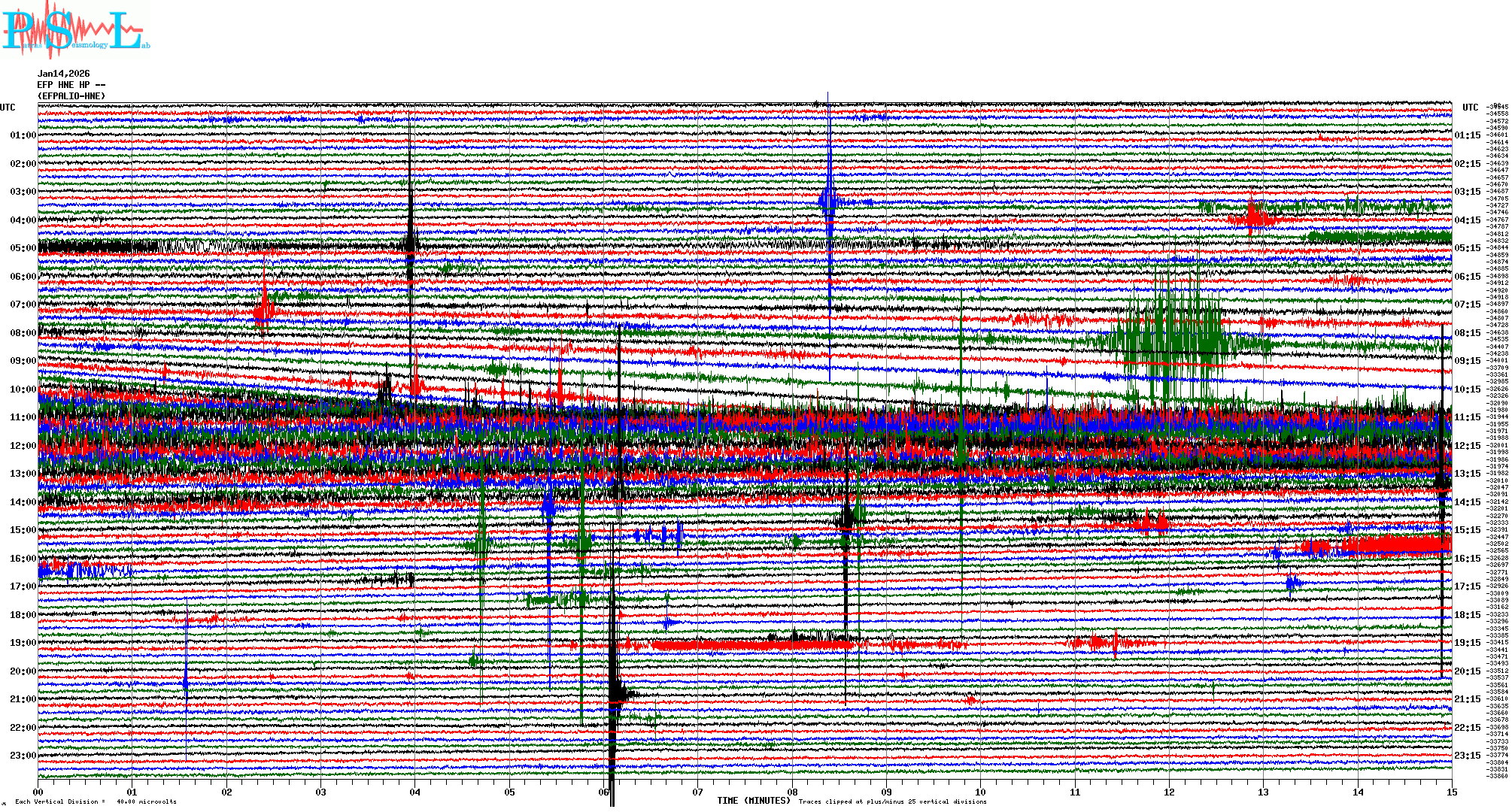This screenshot has width=1512, height=812.
Task: Click the right UTC axis label
Action: tap(1470, 108)
